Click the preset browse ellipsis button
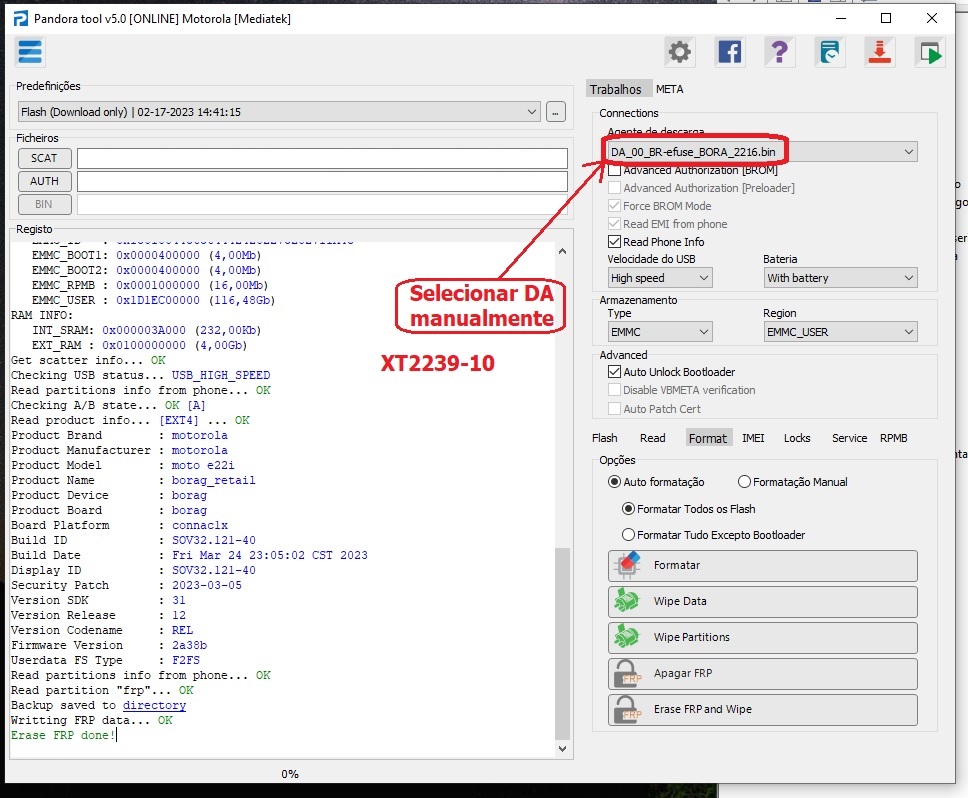Screen dimensions: 968x798 pos(556,112)
